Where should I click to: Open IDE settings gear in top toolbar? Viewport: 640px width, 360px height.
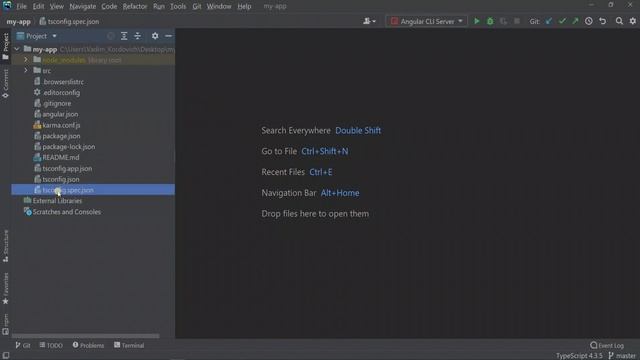pyautogui.click(x=633, y=21)
